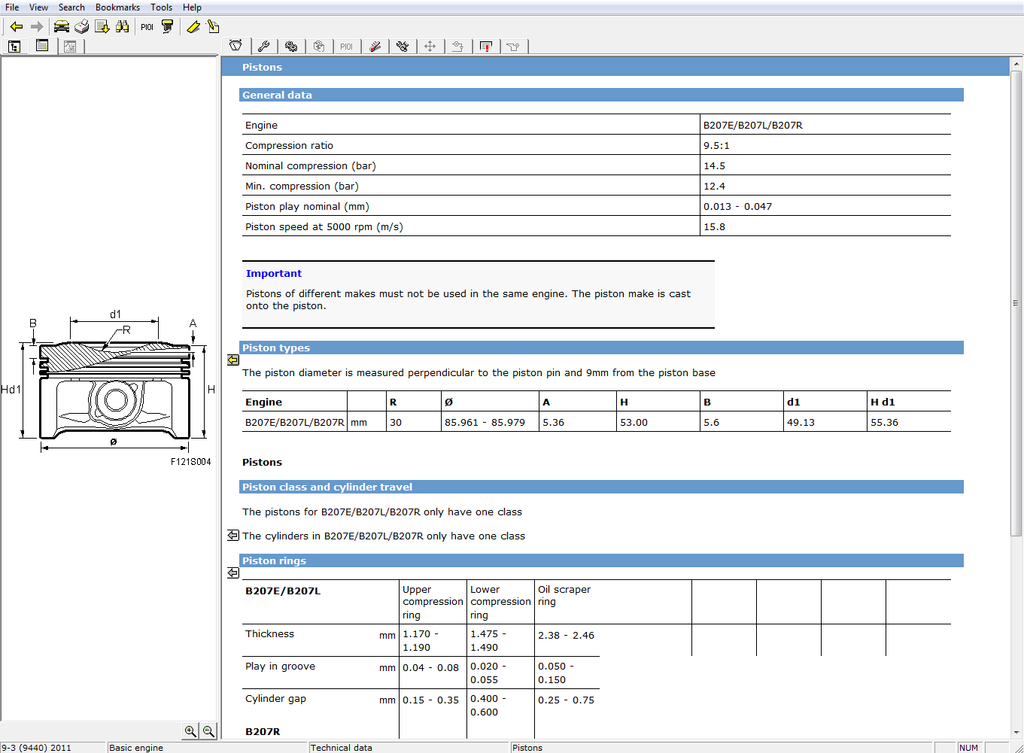Click the wrench tab icon
This screenshot has width=1024, height=753.
[x=264, y=46]
